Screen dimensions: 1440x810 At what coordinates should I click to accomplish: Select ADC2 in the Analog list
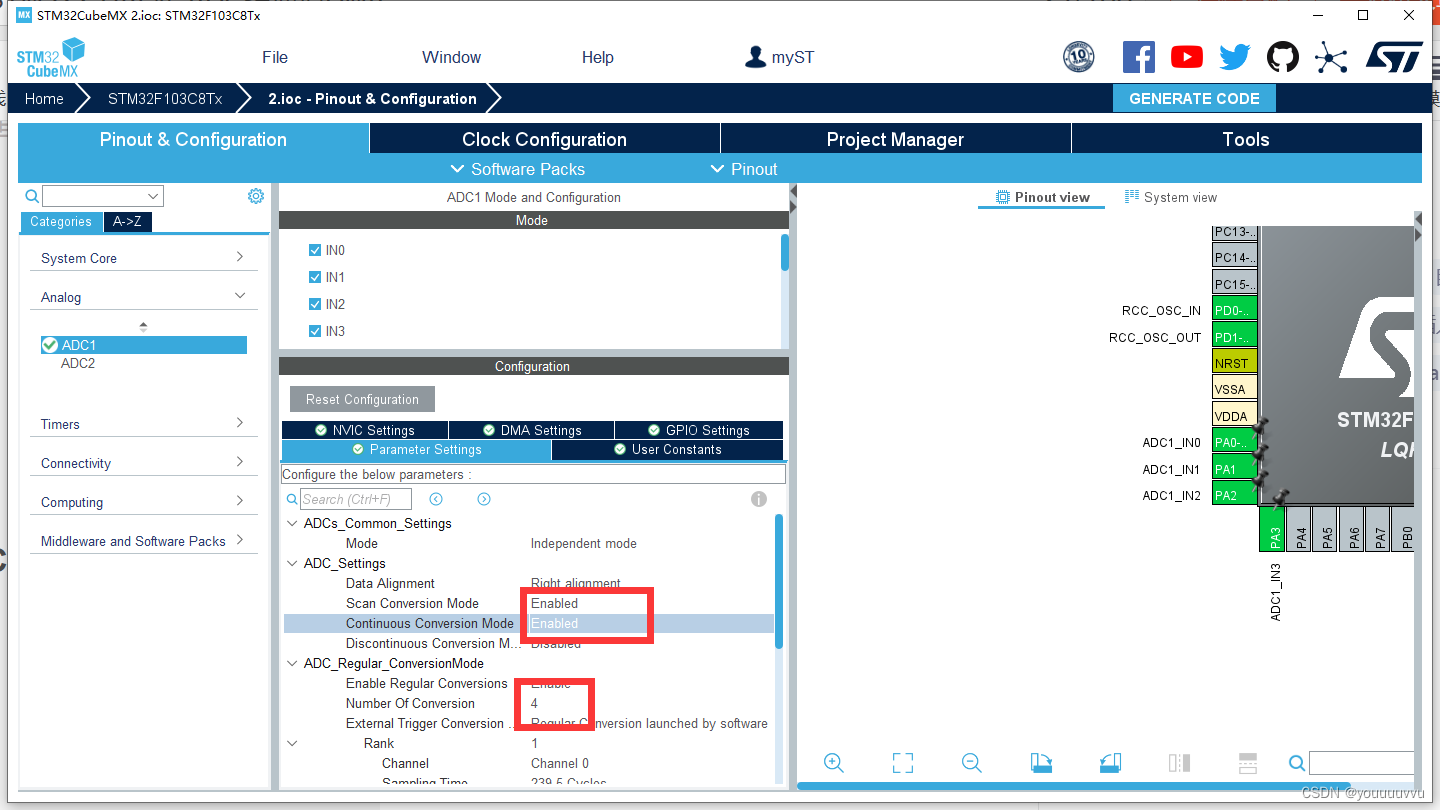point(78,363)
